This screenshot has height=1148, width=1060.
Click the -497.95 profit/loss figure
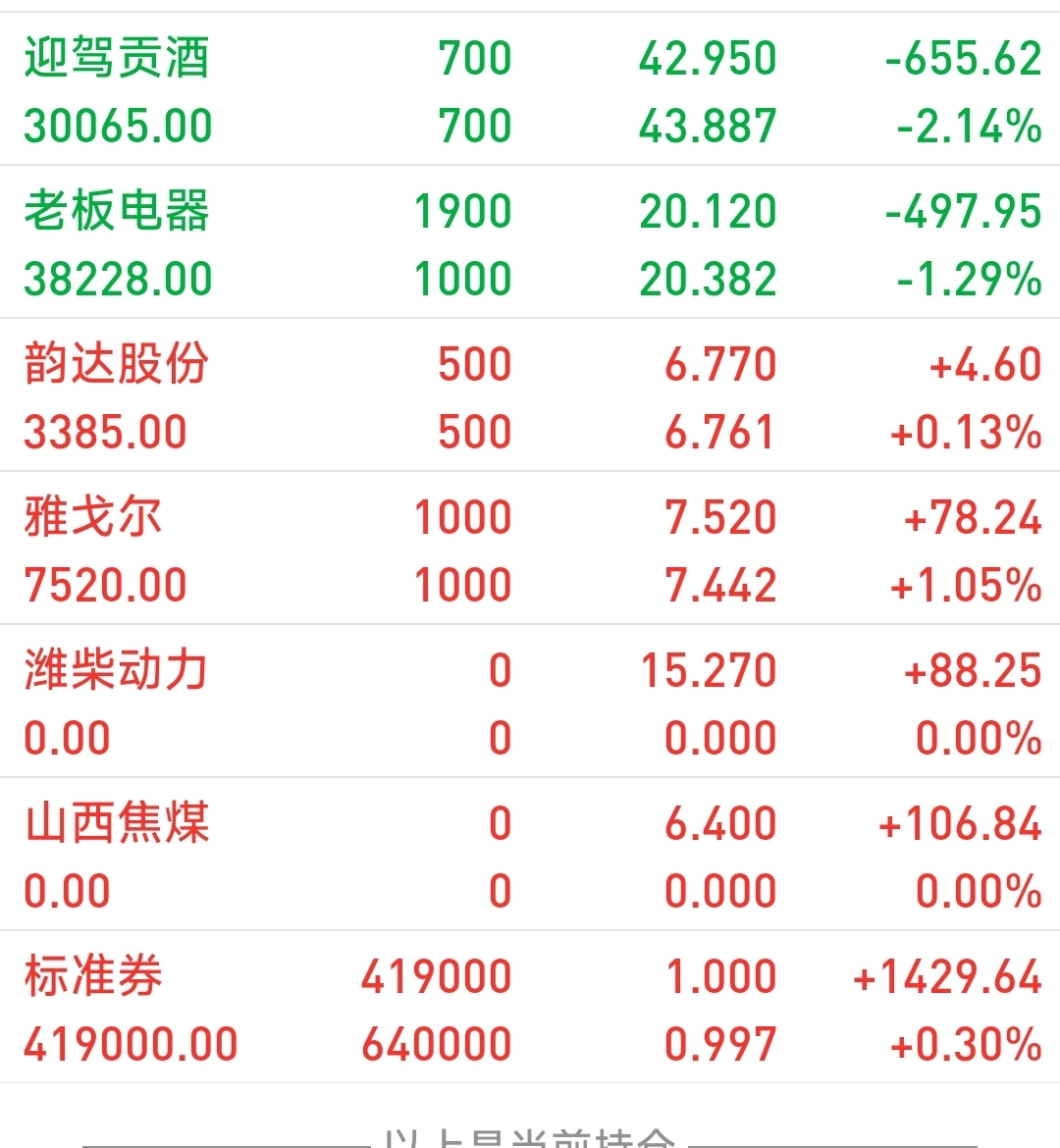(963, 212)
